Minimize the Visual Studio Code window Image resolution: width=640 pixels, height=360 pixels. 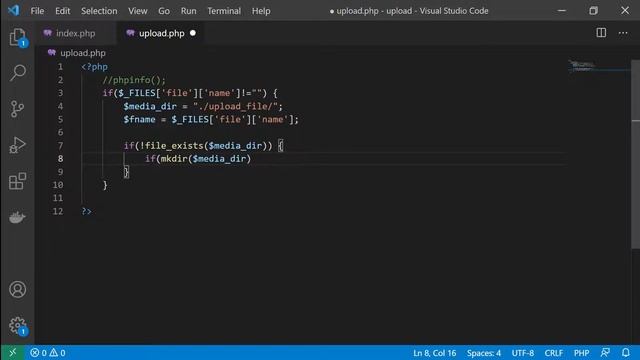pos(562,11)
